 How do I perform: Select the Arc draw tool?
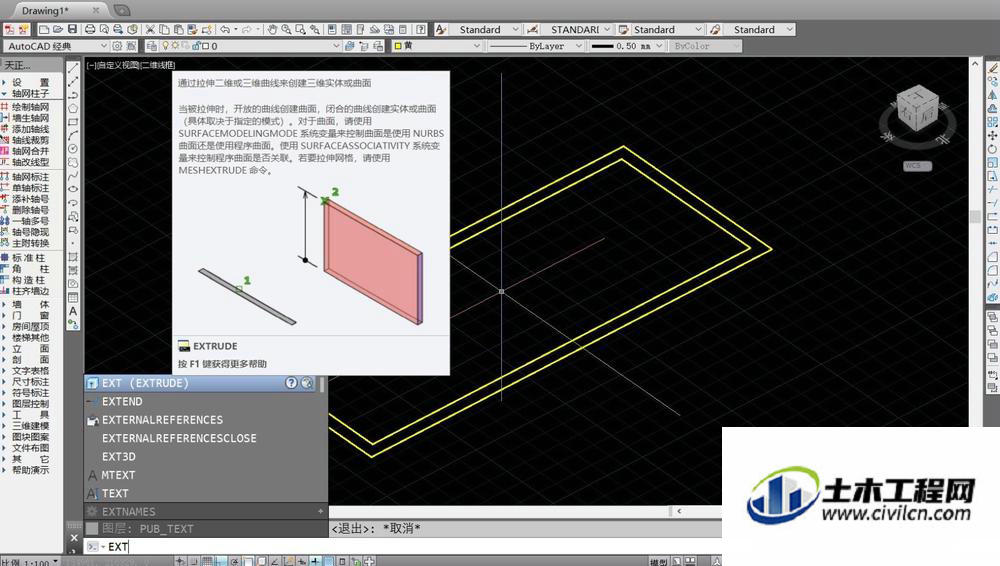click(73, 135)
